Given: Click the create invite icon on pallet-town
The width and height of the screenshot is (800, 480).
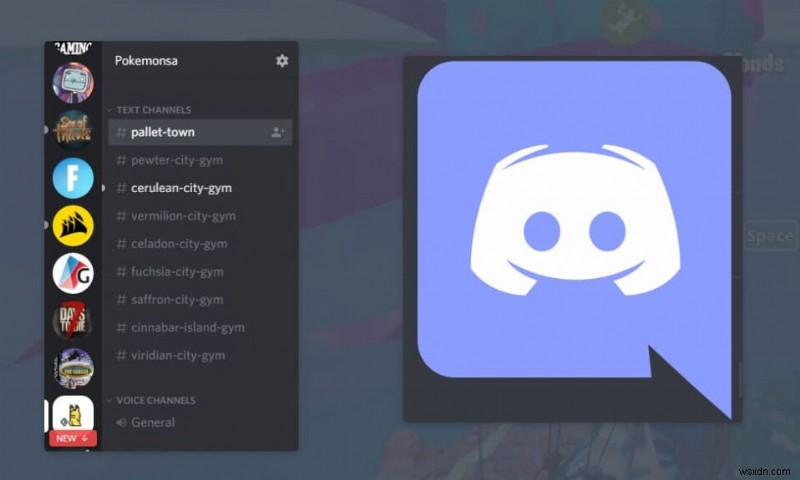Looking at the screenshot, I should click(x=278, y=133).
